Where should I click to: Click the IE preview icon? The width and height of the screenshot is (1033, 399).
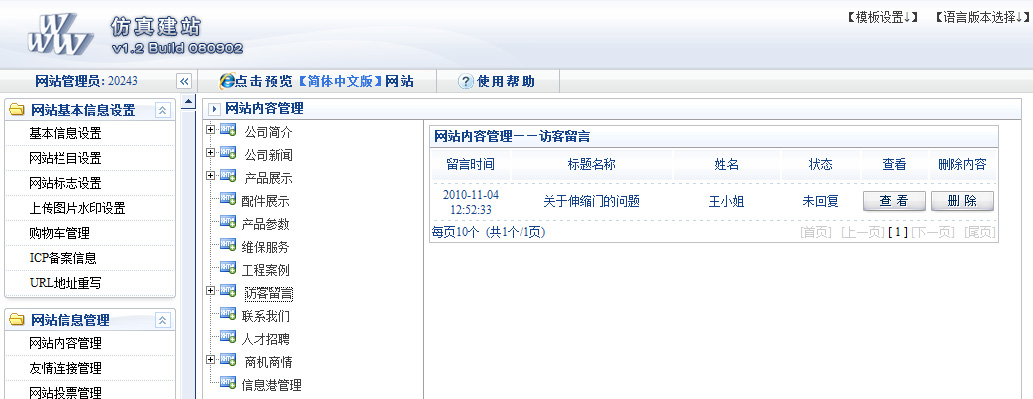[227, 81]
